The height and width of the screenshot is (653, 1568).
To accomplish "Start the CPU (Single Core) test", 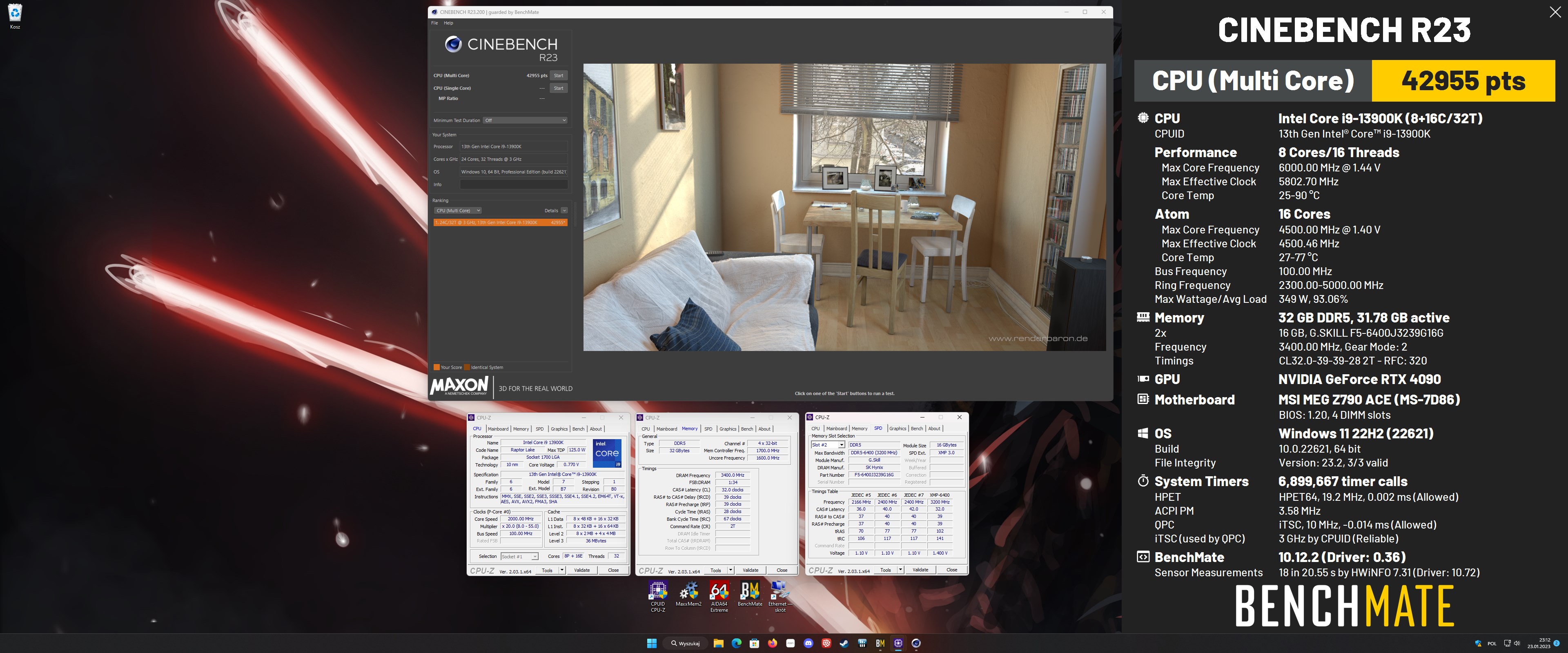I will [x=559, y=88].
